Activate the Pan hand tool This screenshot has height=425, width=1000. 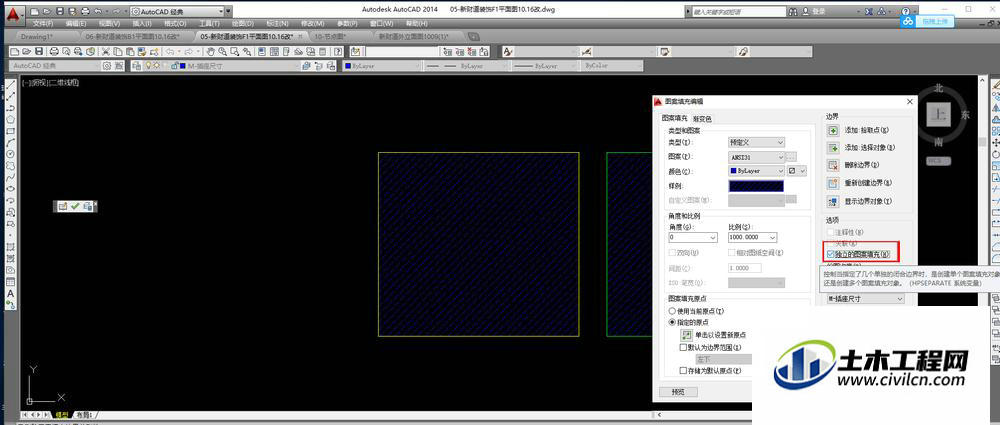[212, 52]
